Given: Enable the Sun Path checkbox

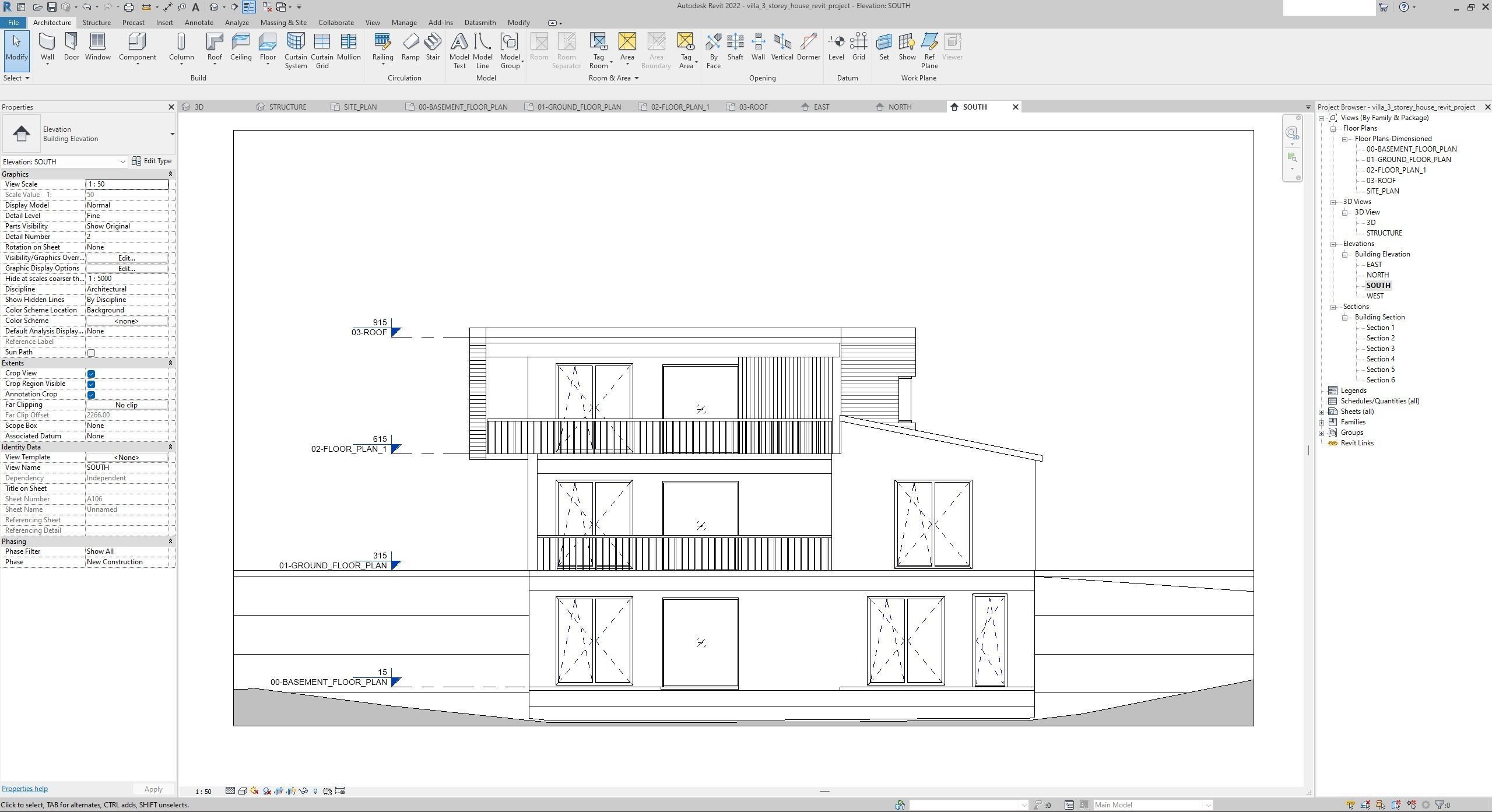Looking at the screenshot, I should point(91,353).
